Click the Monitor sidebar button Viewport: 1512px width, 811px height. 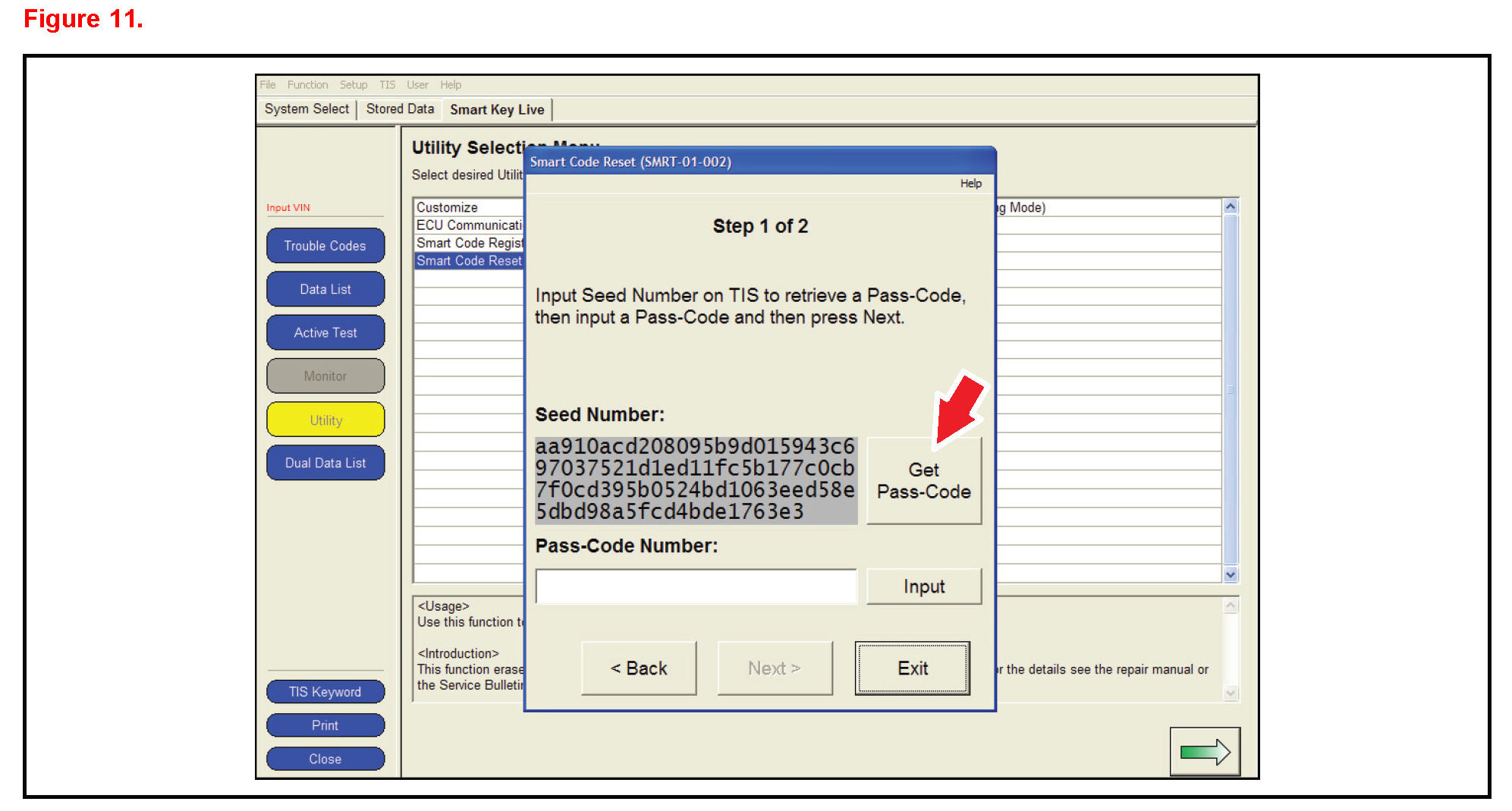pos(325,376)
